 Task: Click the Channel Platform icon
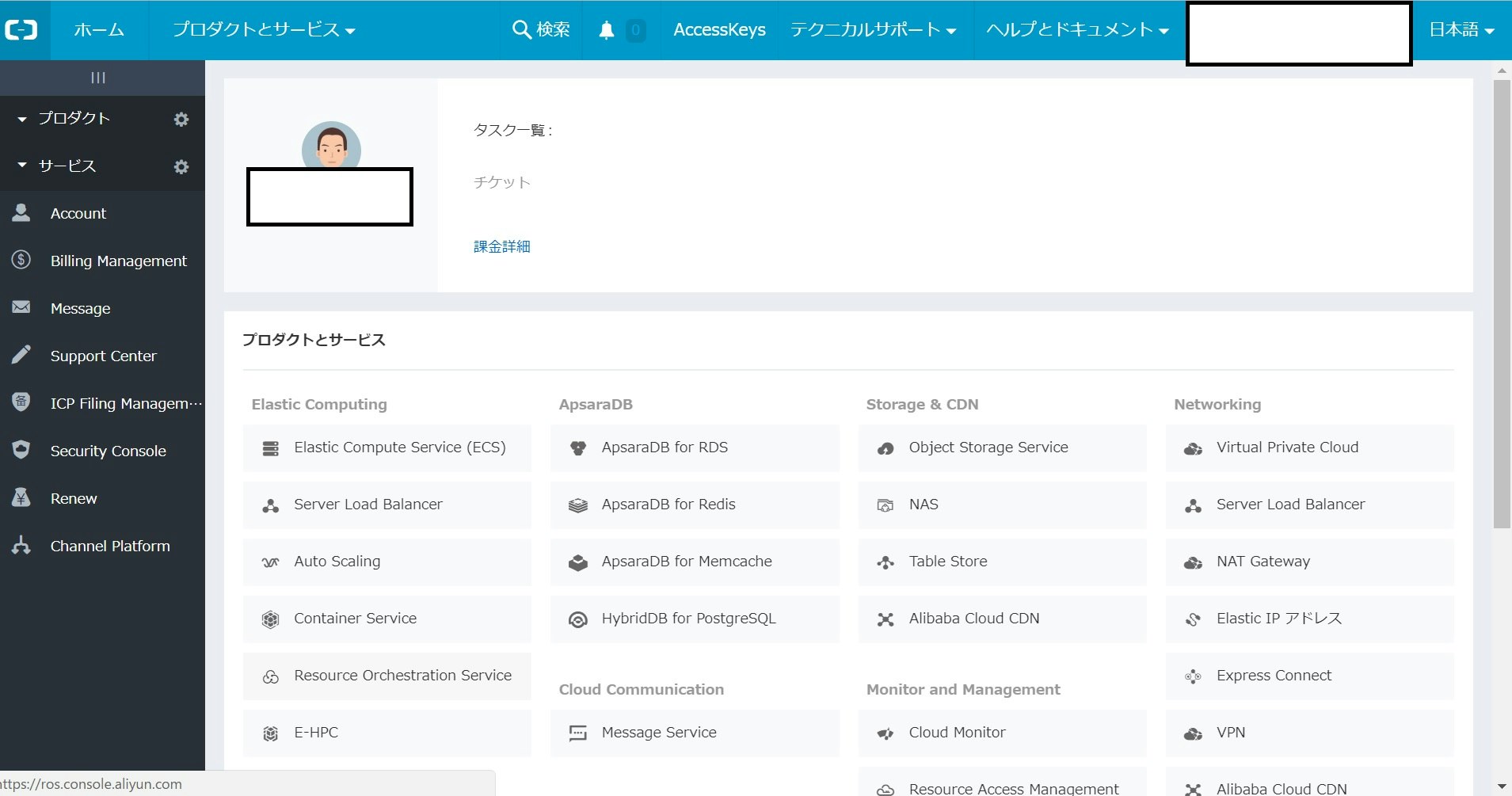(21, 545)
